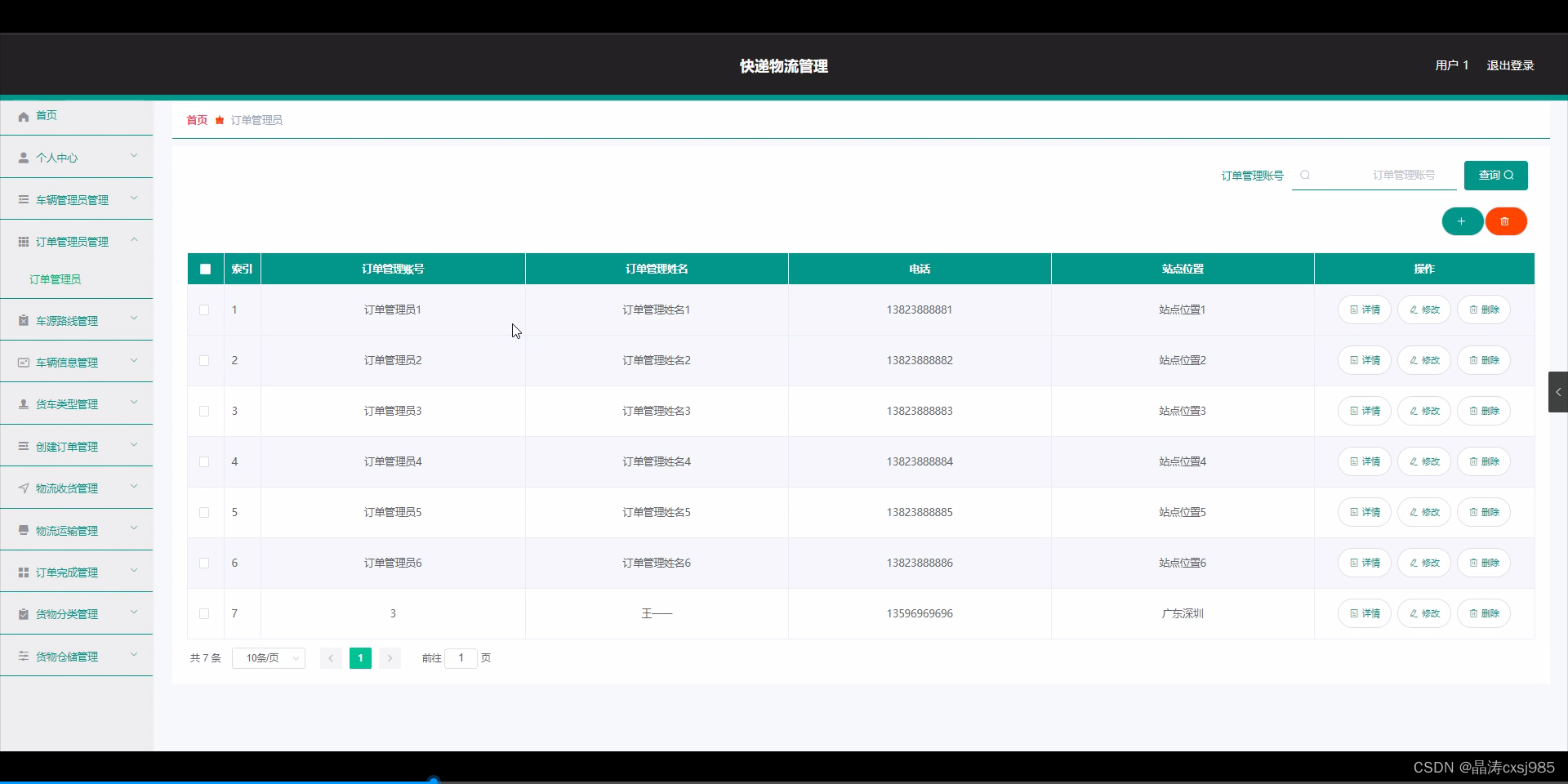Image resolution: width=1568 pixels, height=784 pixels.
Task: Expand 创建订单管理 menu chevron
Action: pyautogui.click(x=134, y=444)
